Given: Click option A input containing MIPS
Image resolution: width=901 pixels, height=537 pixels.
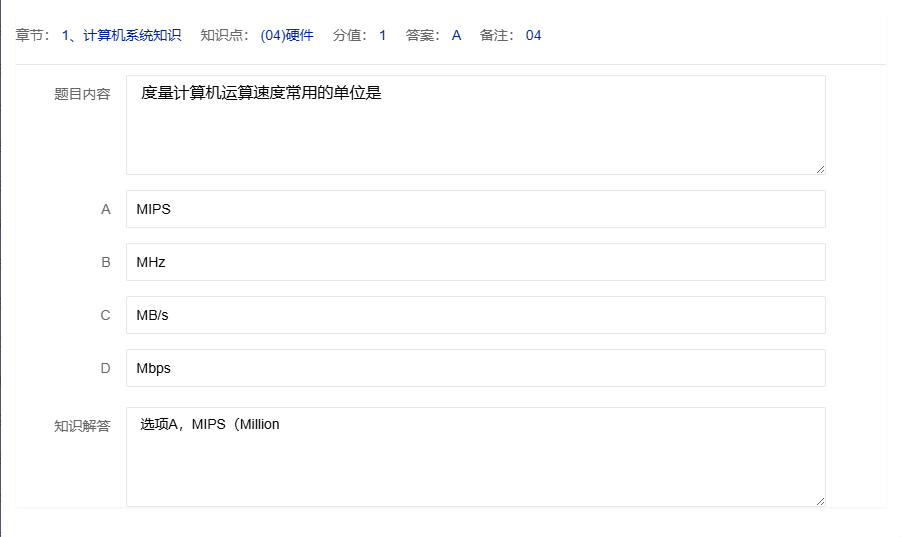Looking at the screenshot, I should coord(475,209).
